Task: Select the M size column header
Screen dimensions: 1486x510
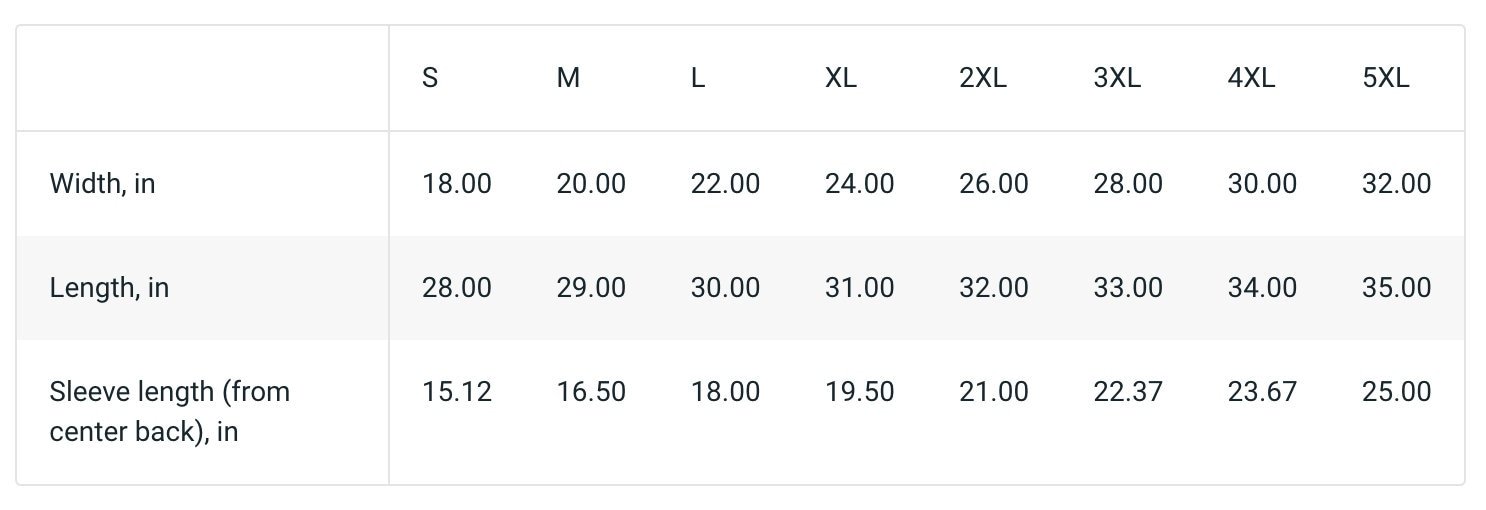Action: tap(568, 78)
